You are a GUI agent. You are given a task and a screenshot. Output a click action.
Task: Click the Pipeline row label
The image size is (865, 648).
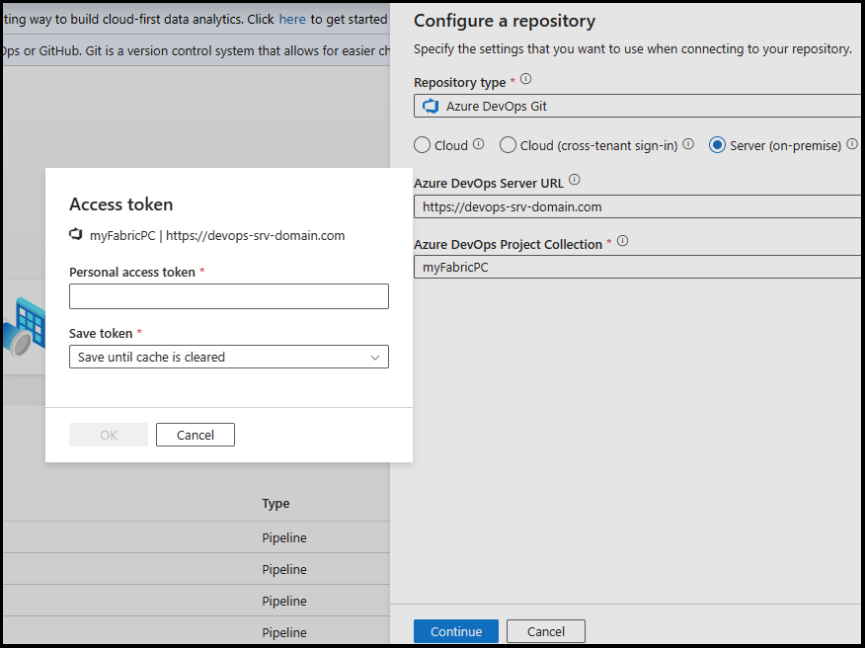[x=286, y=537]
